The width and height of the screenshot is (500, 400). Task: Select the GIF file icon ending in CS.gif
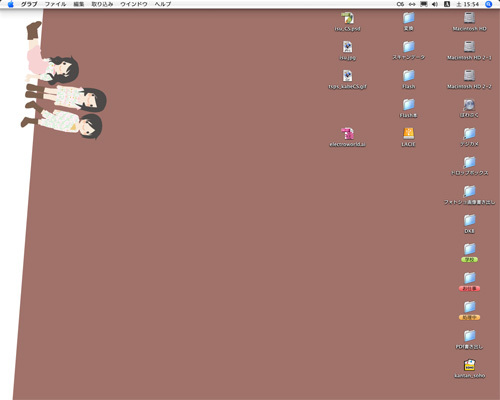click(348, 76)
